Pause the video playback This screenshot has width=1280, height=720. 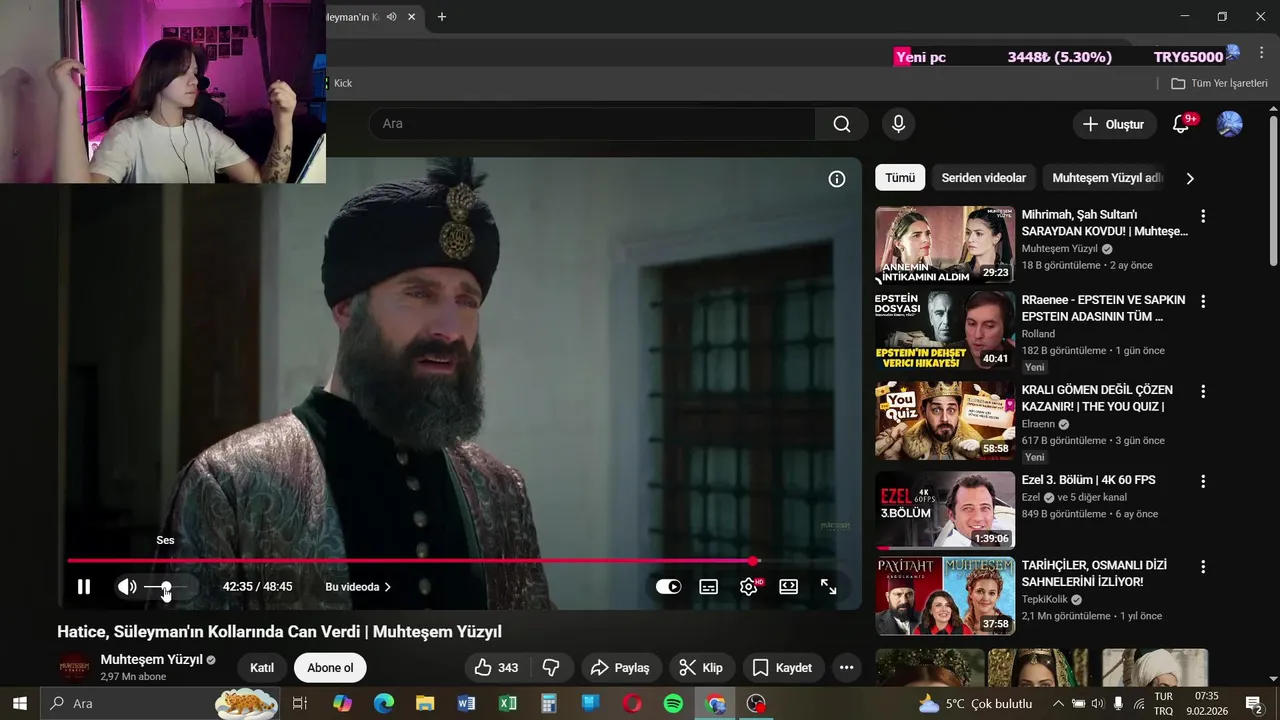tap(84, 587)
